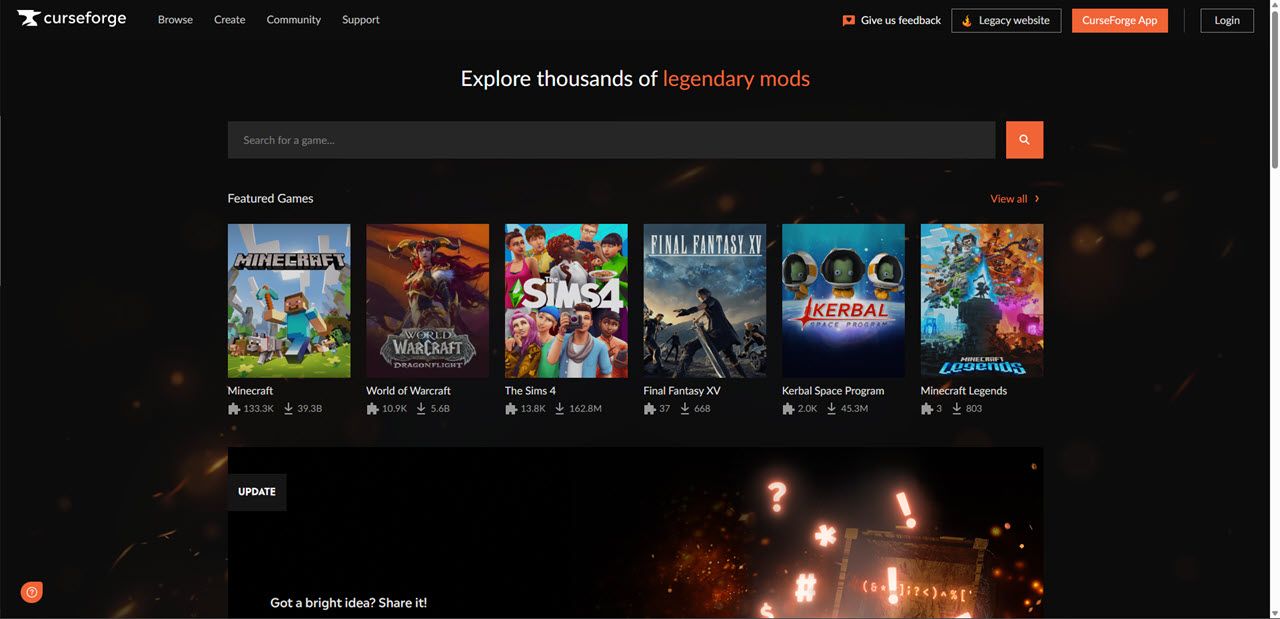The image size is (1280, 619).
Task: Click the Kerbal Space Program title text
Action: [x=833, y=391]
